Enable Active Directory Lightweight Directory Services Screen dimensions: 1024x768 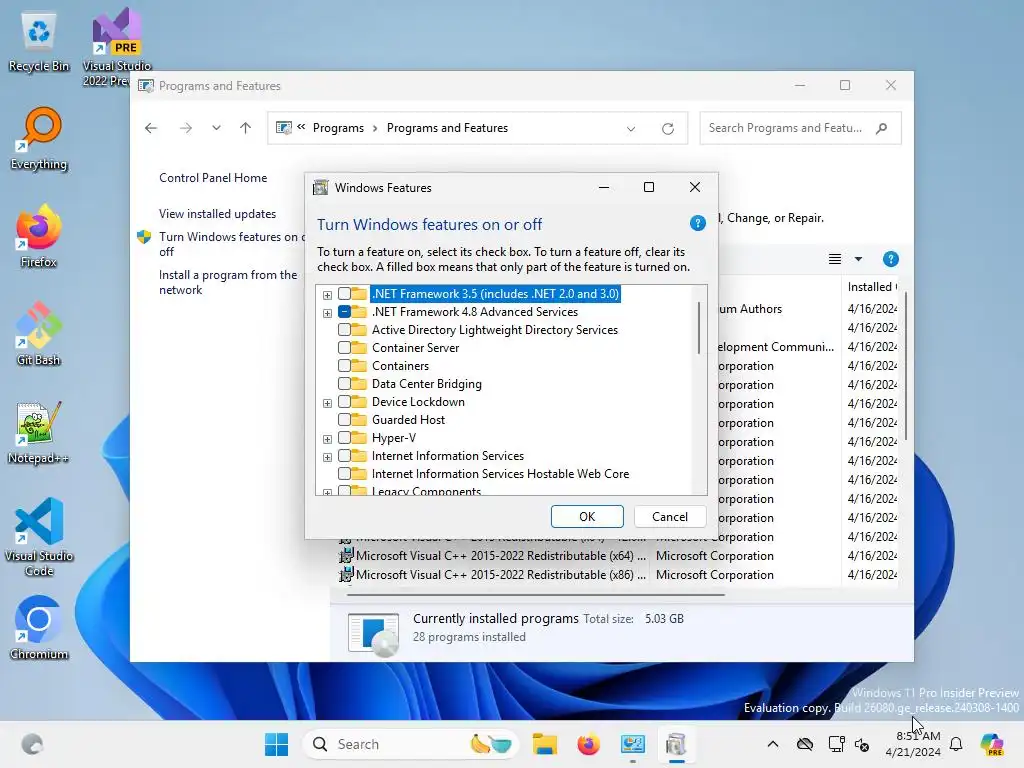point(344,330)
